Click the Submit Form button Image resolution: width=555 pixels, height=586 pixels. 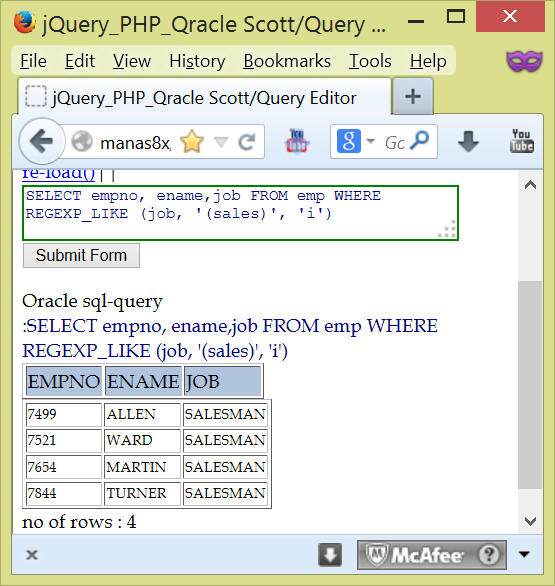(x=81, y=256)
